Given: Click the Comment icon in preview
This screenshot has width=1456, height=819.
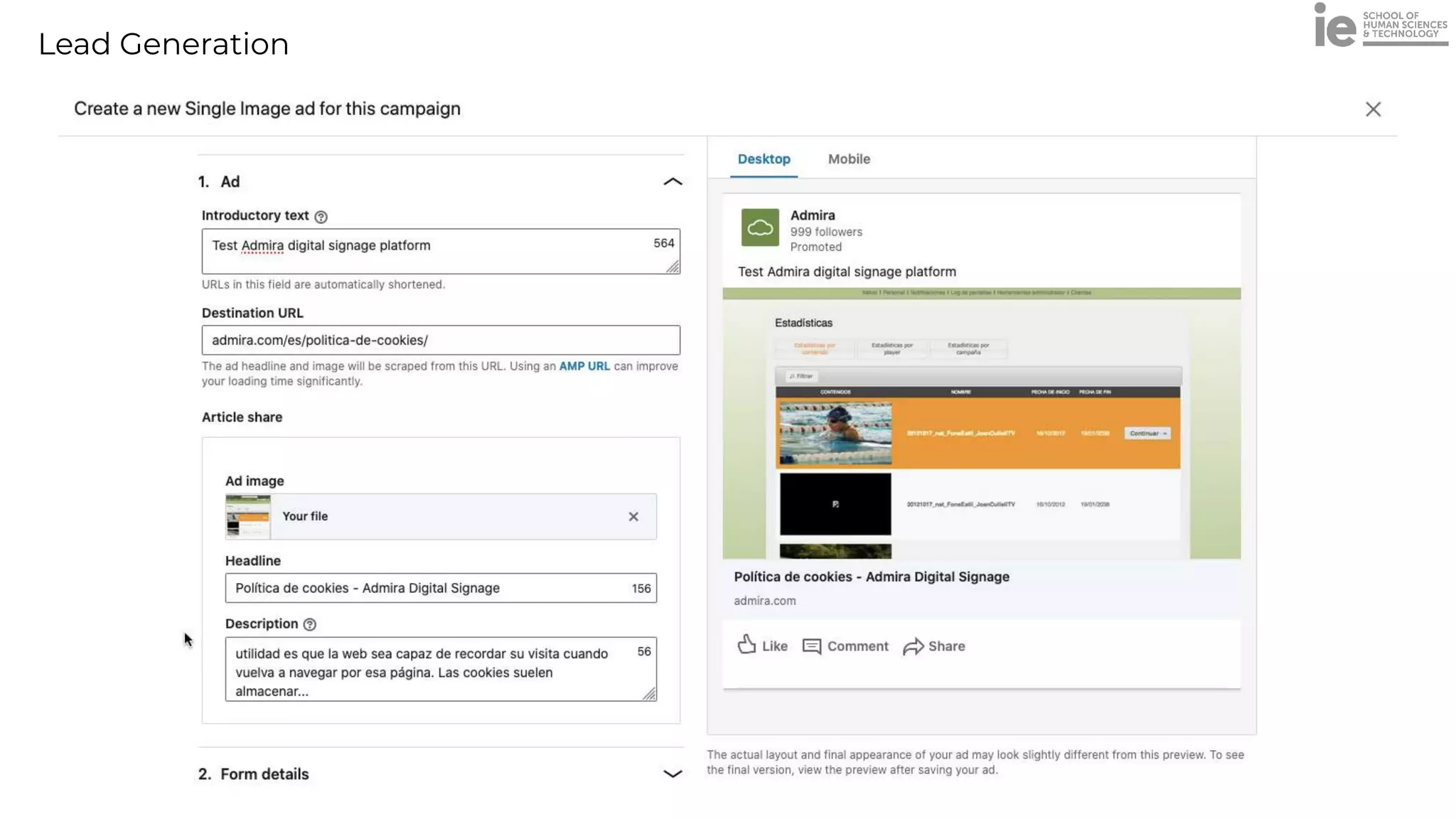Looking at the screenshot, I should click(811, 646).
